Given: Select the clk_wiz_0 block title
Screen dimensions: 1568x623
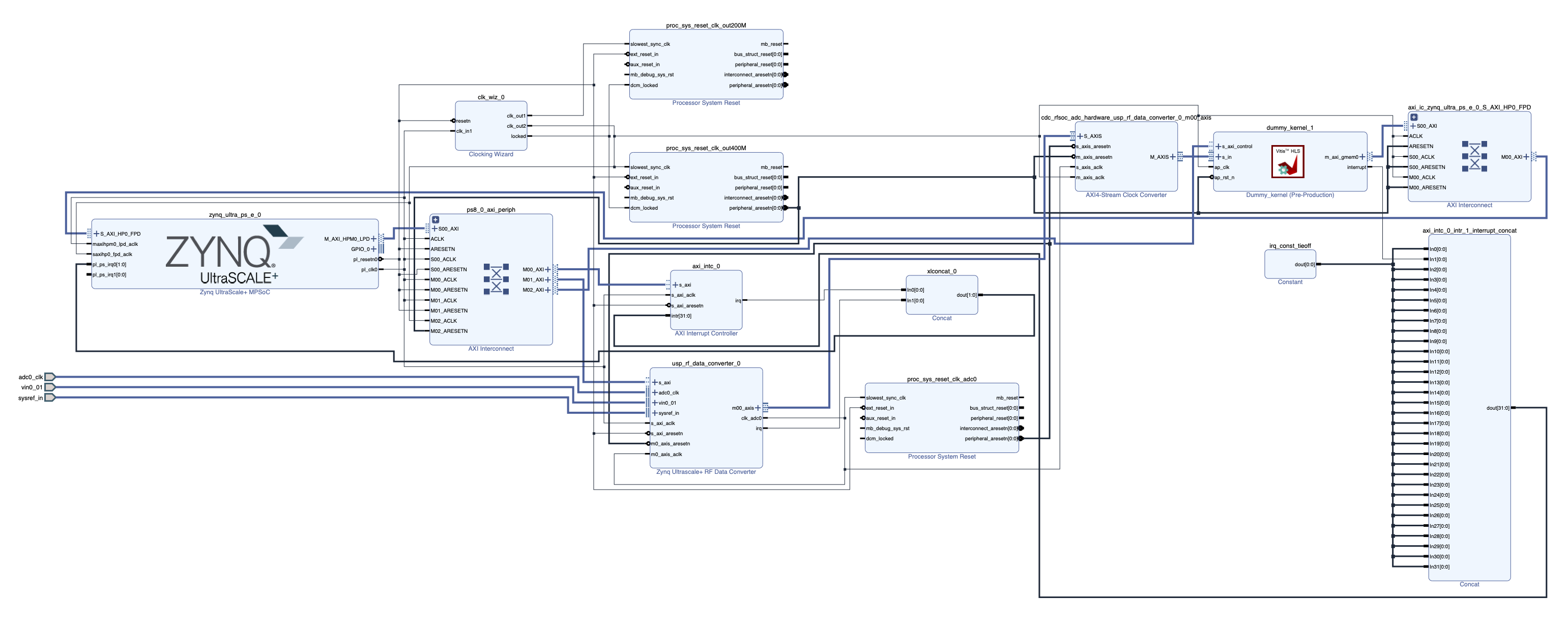Looking at the screenshot, I should [490, 97].
